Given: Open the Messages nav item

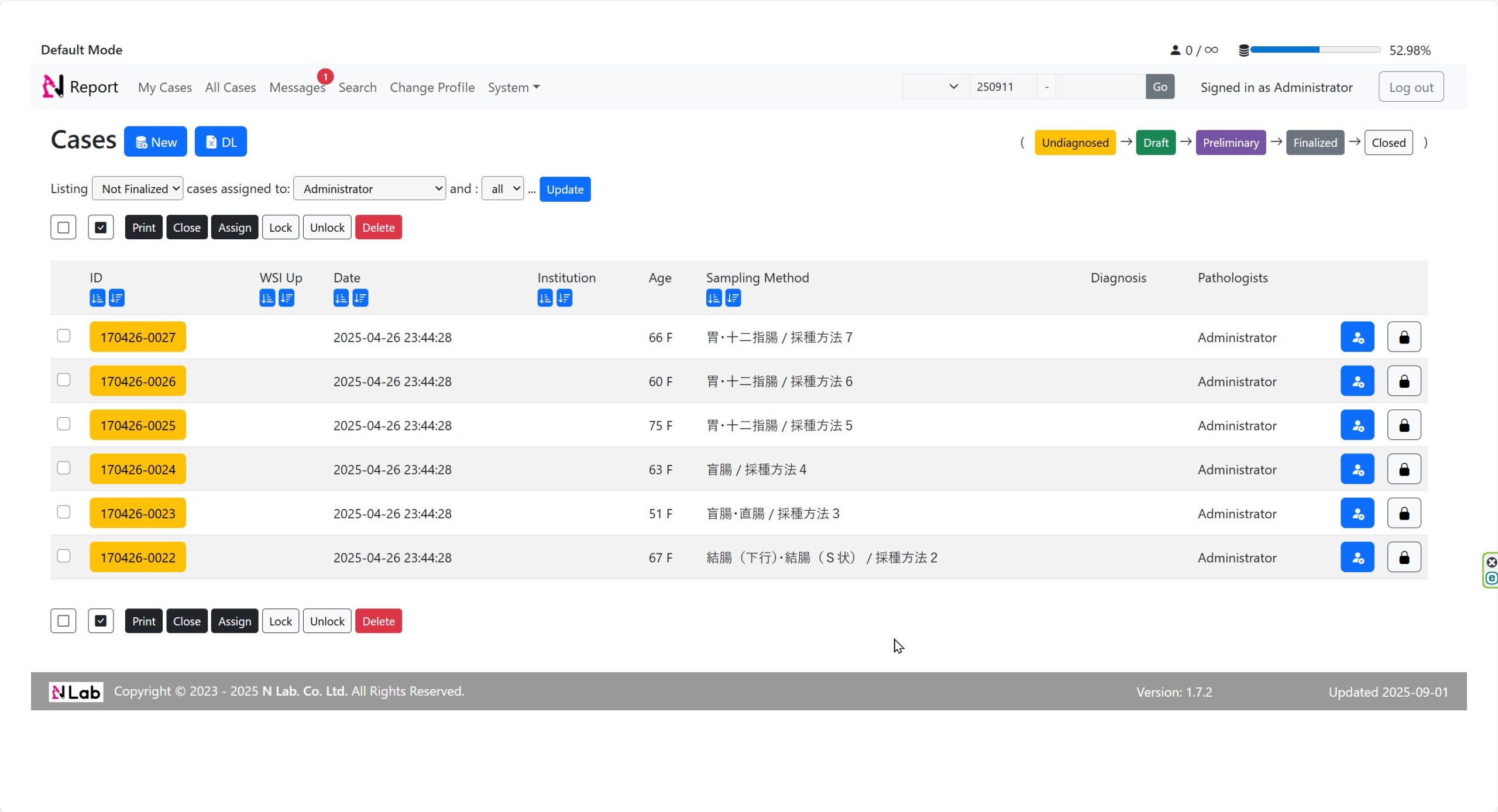Looking at the screenshot, I should coord(297,87).
